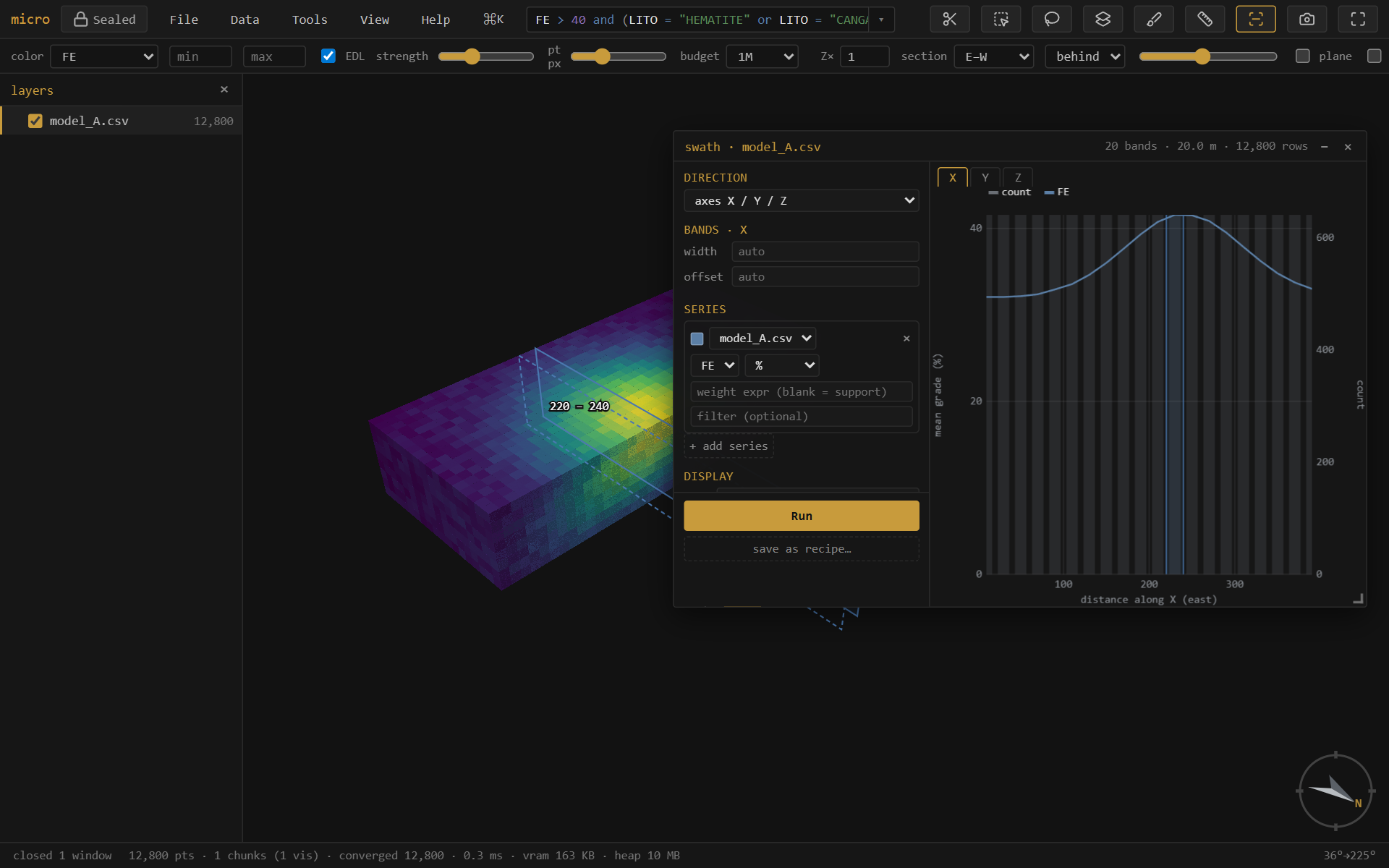Image resolution: width=1389 pixels, height=868 pixels.
Task: Open the section E-W dropdown
Action: 994,56
